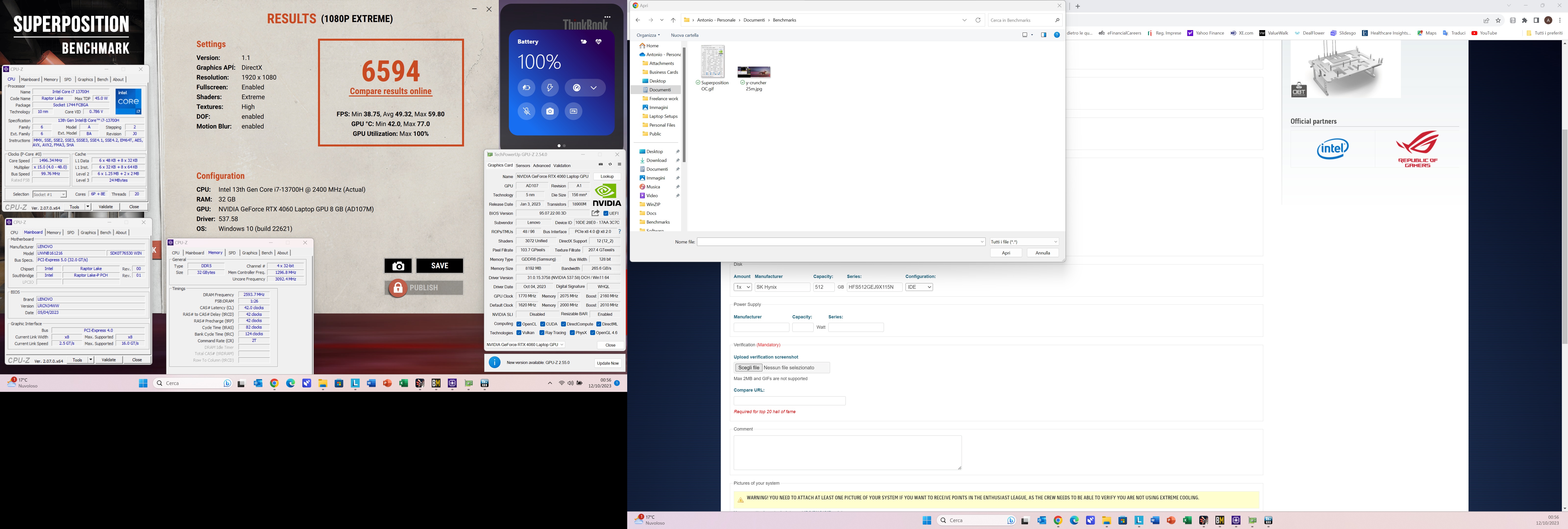Open the disk Amount 1x dropdown
1568x529 pixels.
coord(743,287)
